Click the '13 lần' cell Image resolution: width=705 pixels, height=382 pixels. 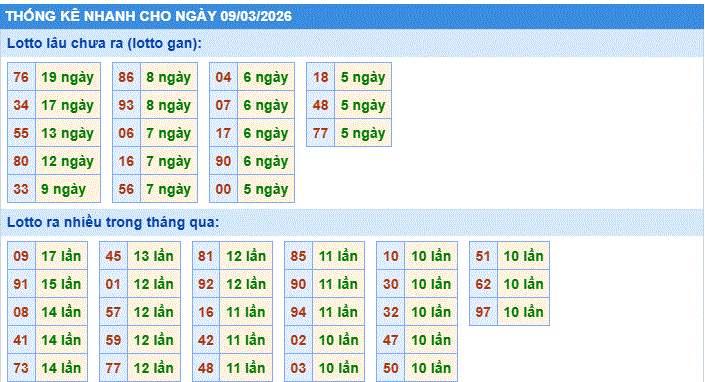[x=154, y=256]
